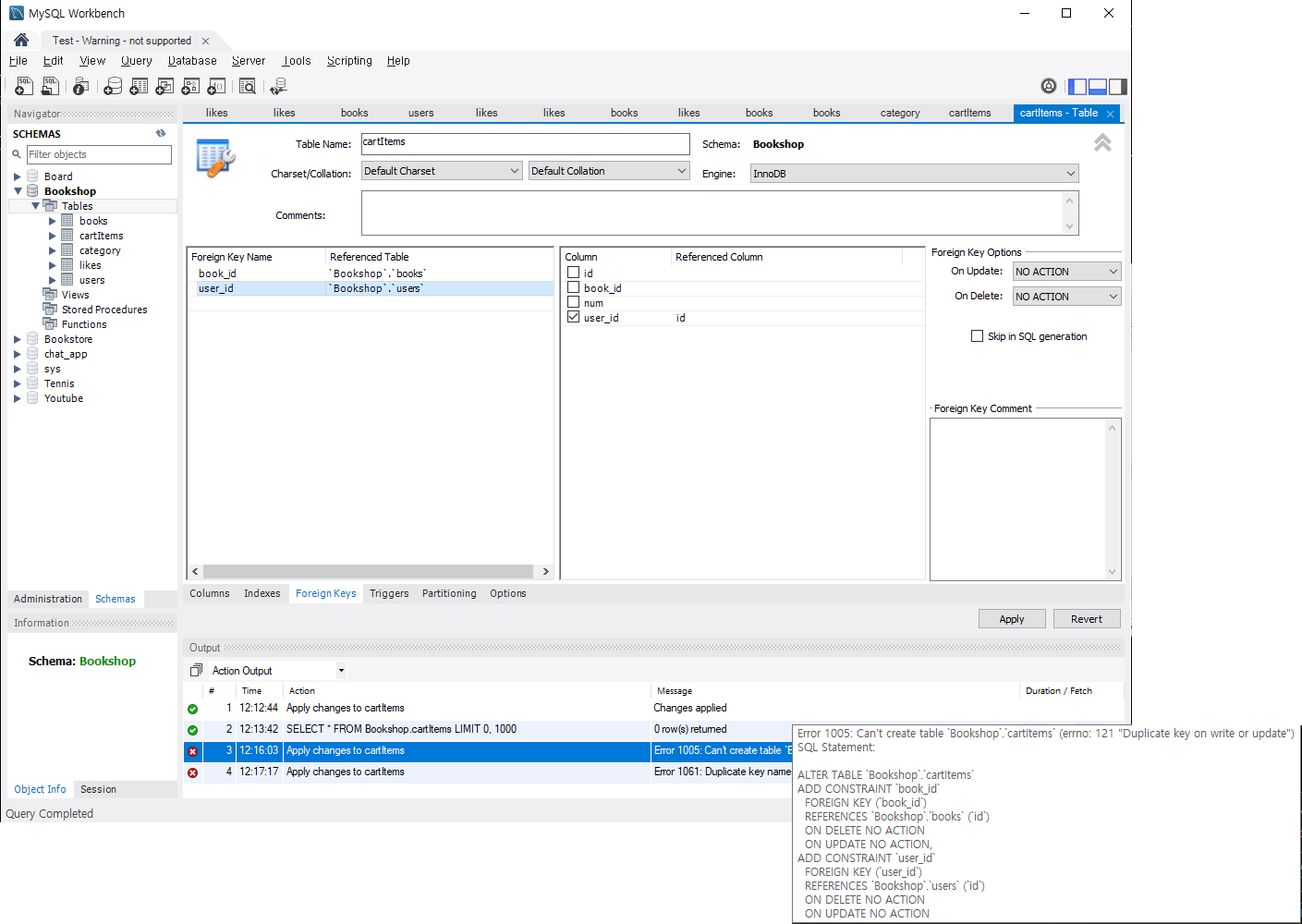Uncheck the user_id column checkbox
1302x924 pixels.
tap(574, 317)
